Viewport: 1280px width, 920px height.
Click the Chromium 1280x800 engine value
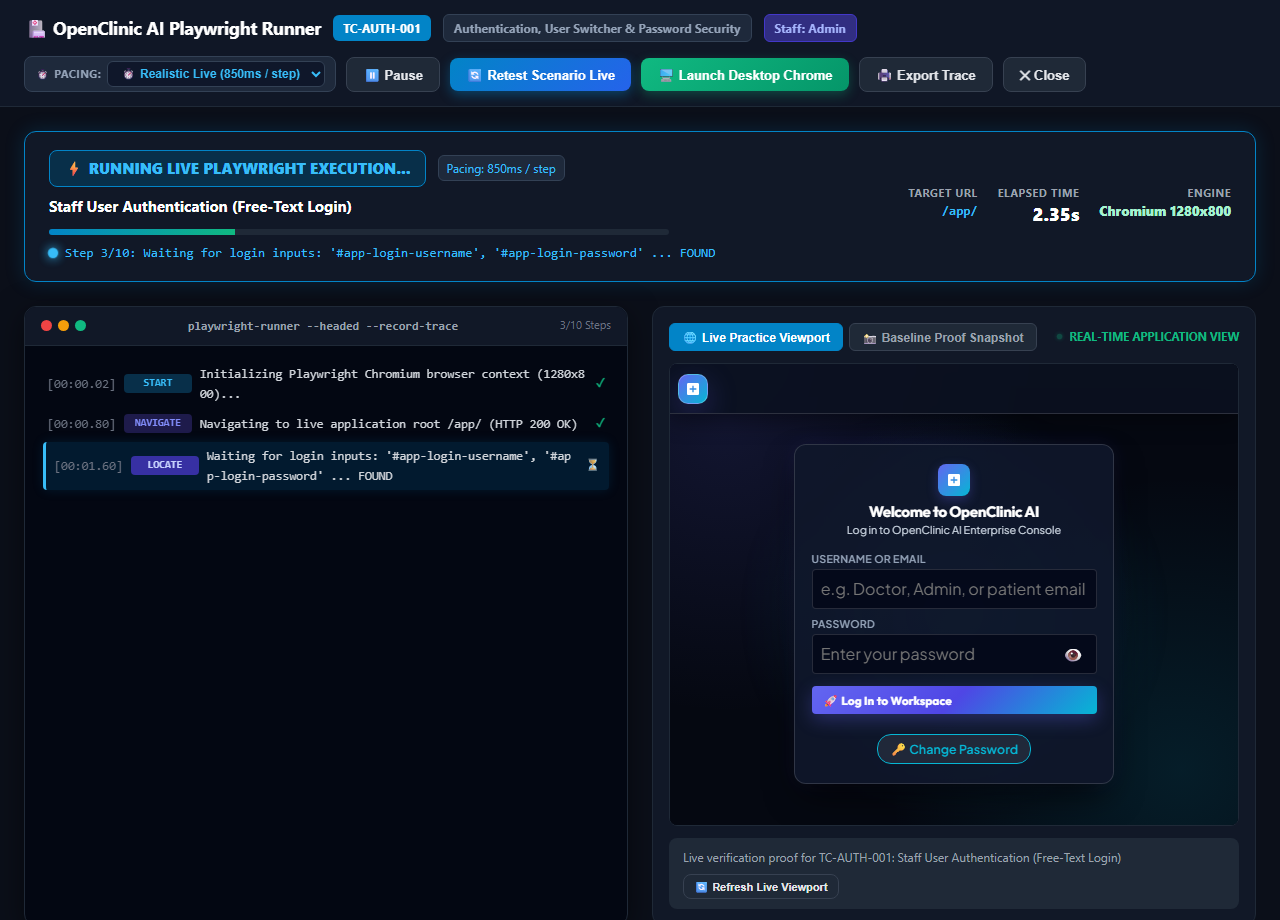pos(1165,211)
